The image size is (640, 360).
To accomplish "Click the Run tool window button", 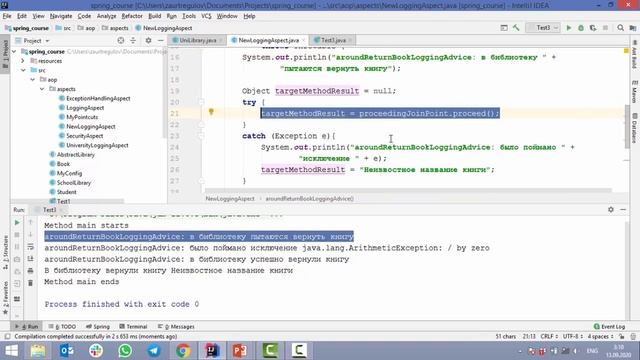I will point(27,327).
